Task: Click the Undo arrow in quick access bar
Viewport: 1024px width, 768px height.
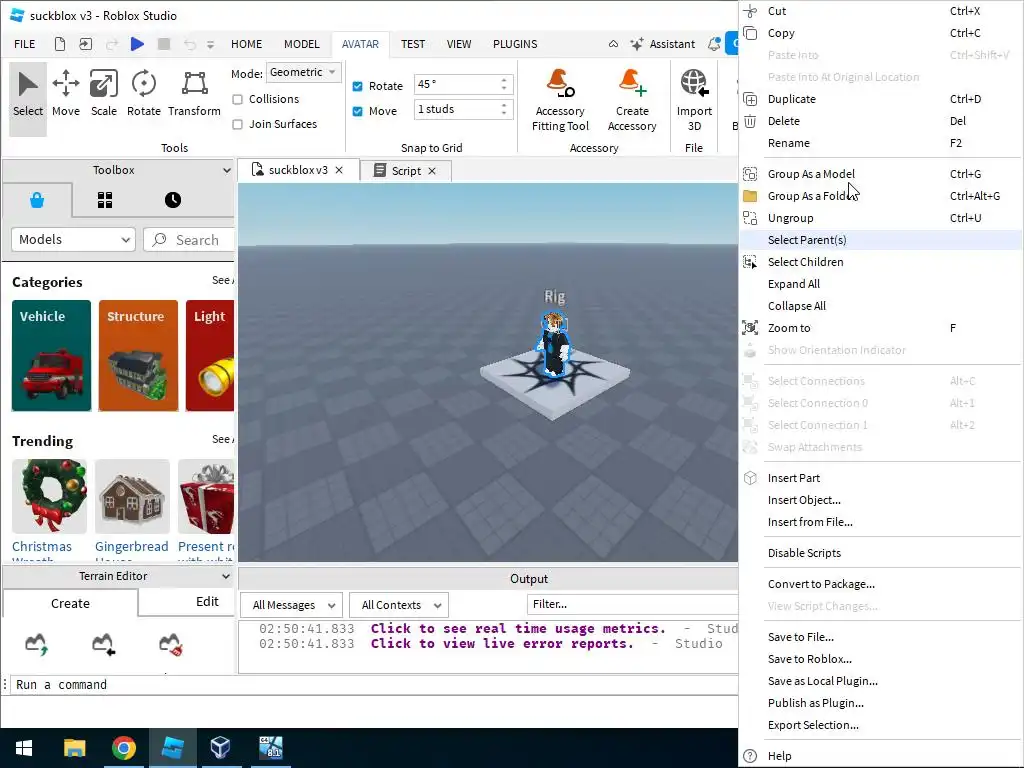Action: tap(189, 44)
